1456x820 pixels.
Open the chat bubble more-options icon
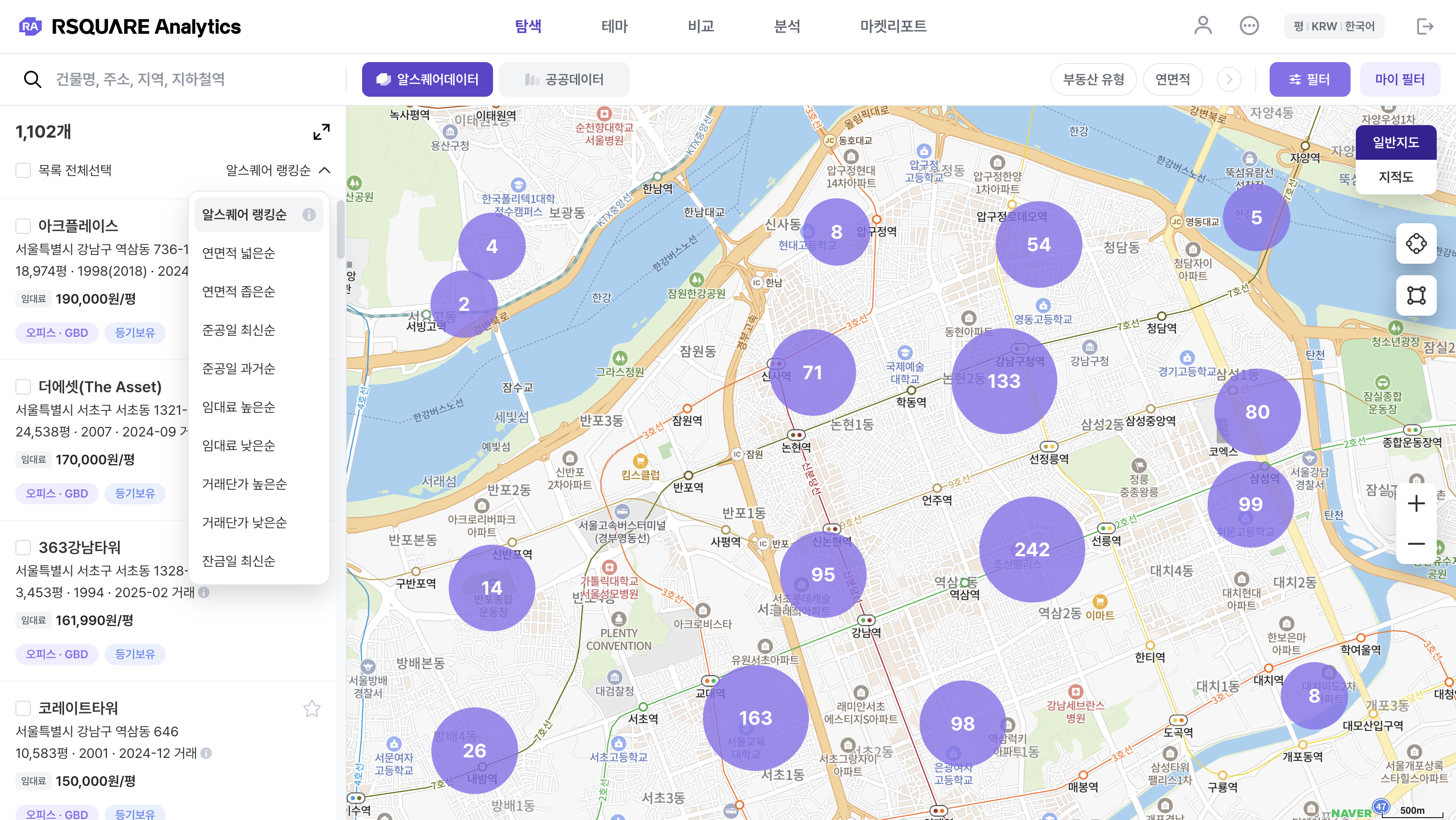(1248, 26)
